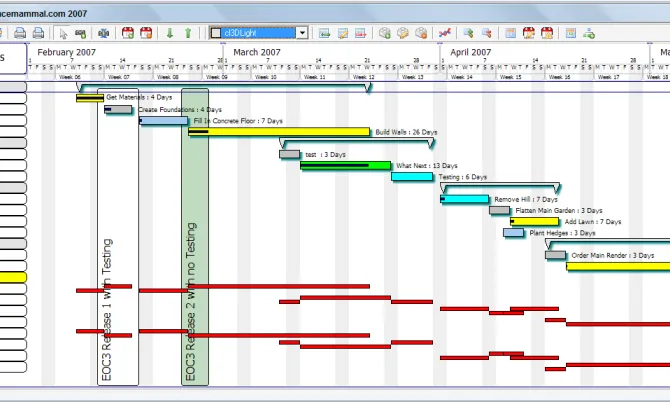Click the blue window icon with green square

(570, 33)
